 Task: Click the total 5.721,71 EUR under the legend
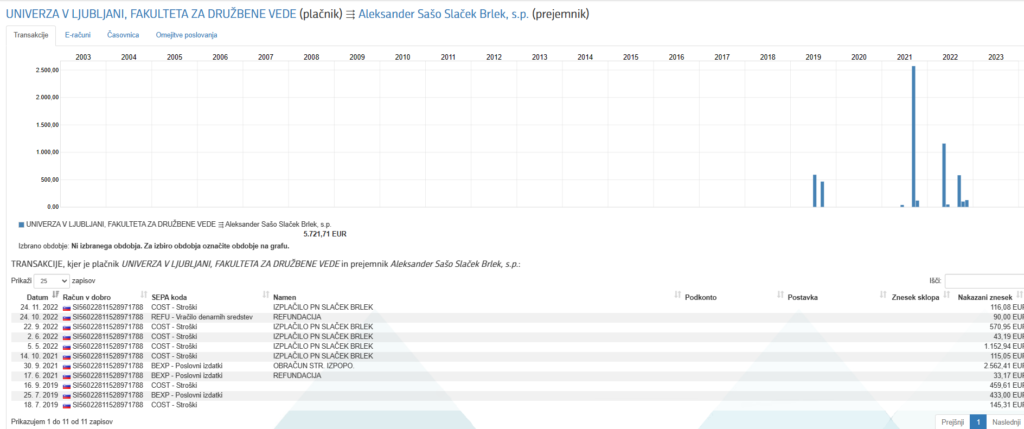click(x=325, y=233)
